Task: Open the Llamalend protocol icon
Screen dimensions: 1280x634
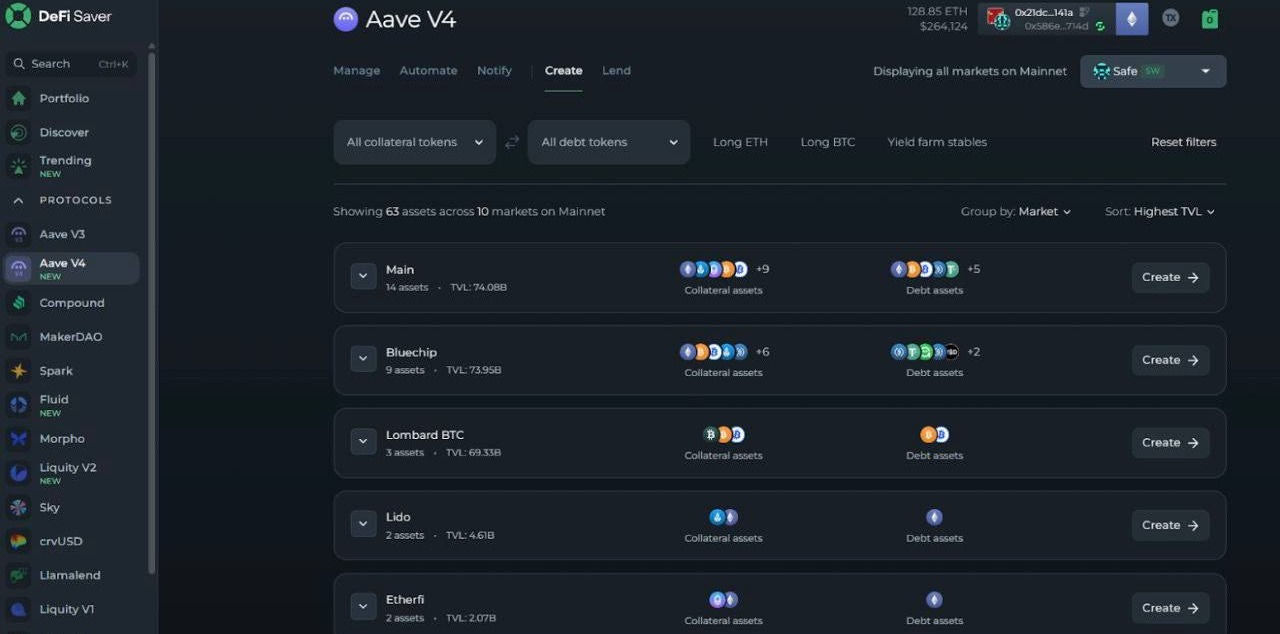Action: tap(18, 575)
